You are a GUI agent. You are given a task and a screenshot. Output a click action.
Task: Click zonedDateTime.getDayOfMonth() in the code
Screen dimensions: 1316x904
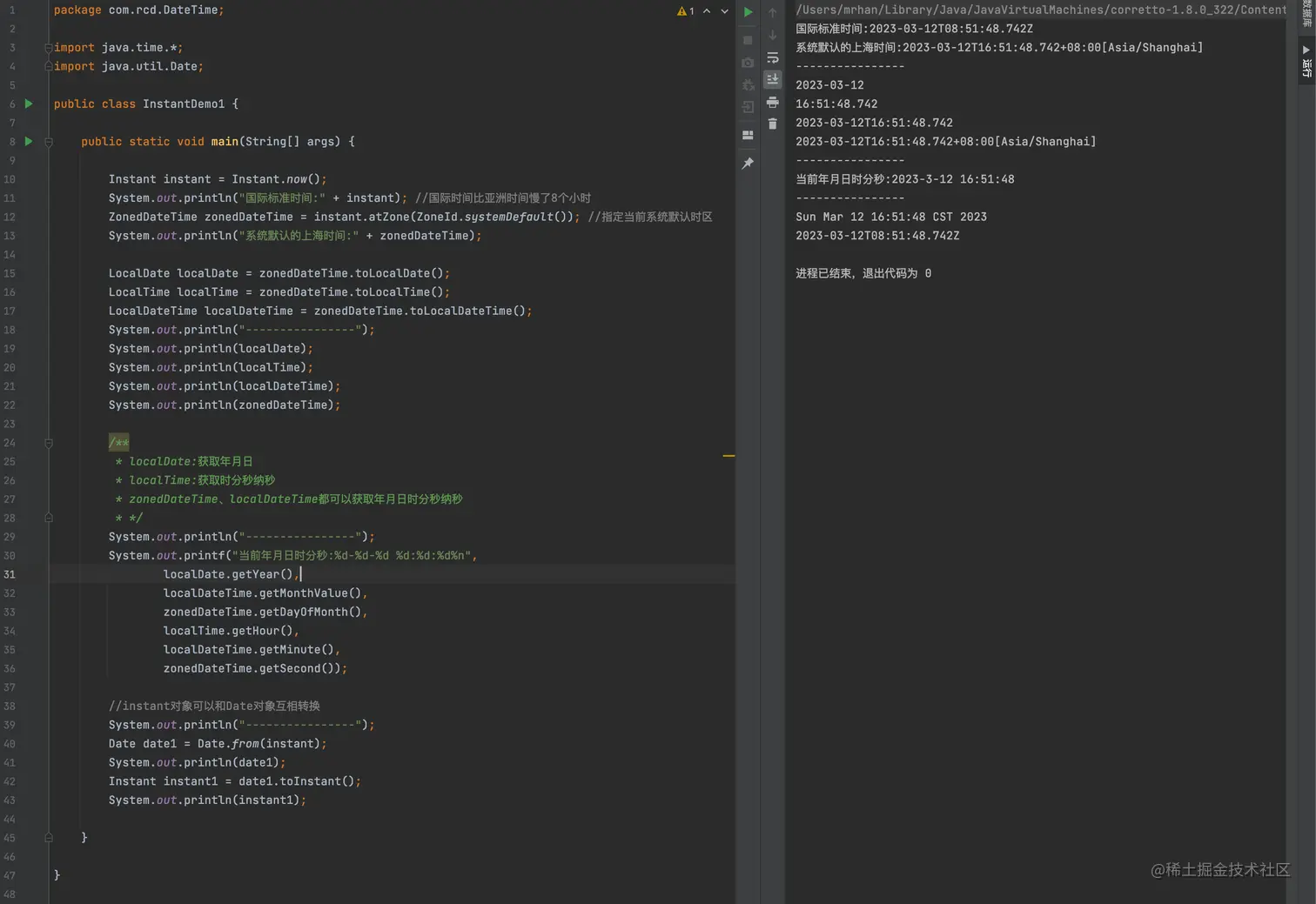(x=262, y=612)
